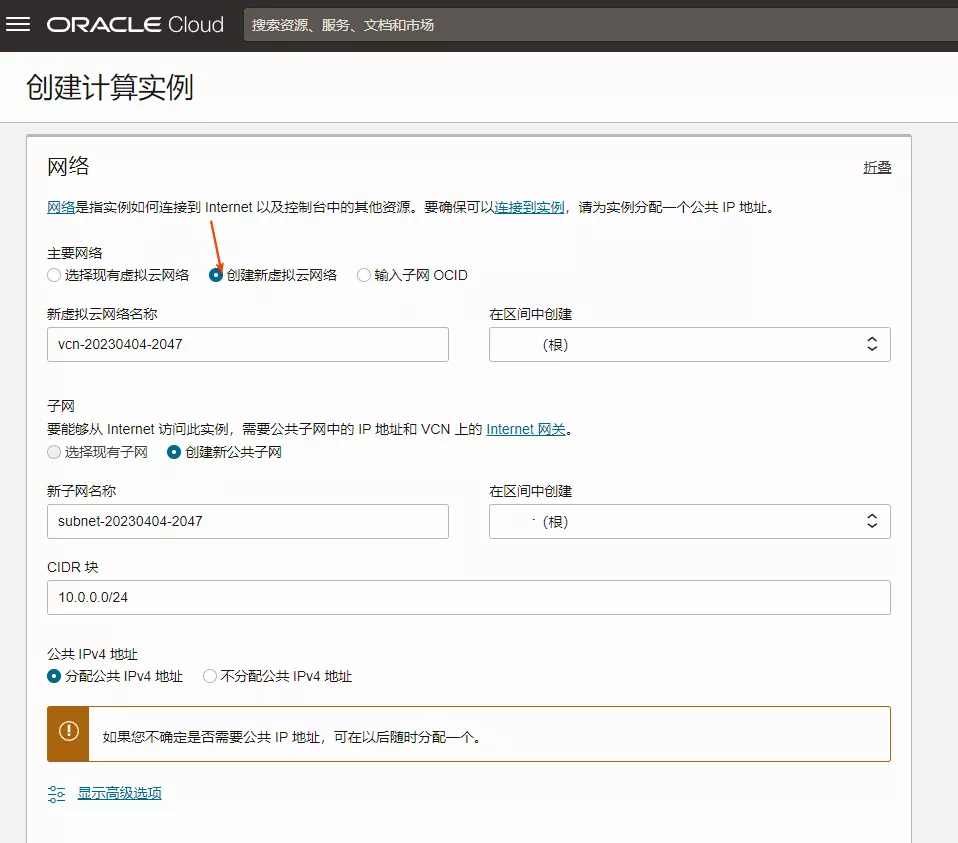The image size is (958, 843).
Task: Click the CIDR 块 input field
Action: click(x=470, y=597)
